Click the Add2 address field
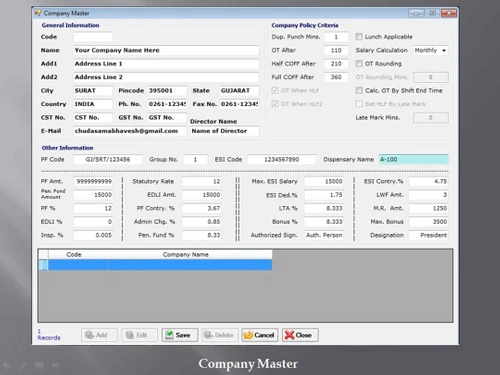This screenshot has height=375, width=500. [166, 77]
